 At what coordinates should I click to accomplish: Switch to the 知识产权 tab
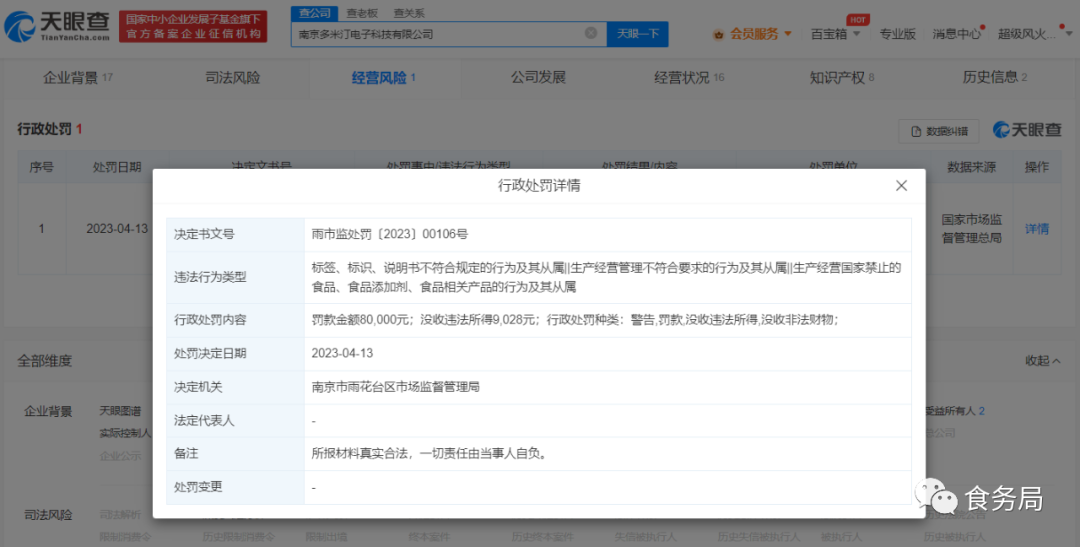pyautogui.click(x=842, y=78)
